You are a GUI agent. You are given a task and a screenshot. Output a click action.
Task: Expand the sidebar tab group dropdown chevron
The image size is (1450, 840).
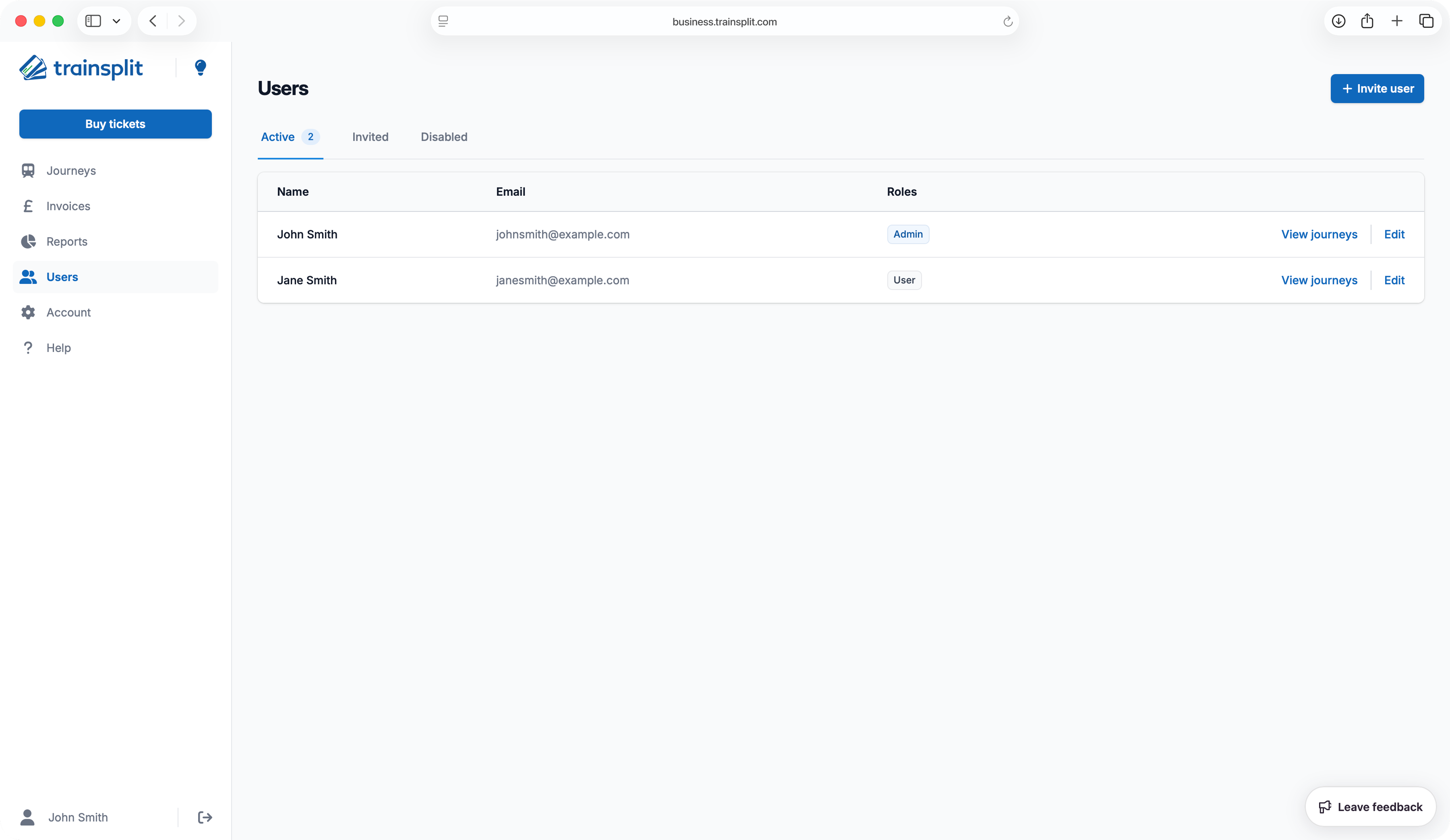pyautogui.click(x=116, y=21)
